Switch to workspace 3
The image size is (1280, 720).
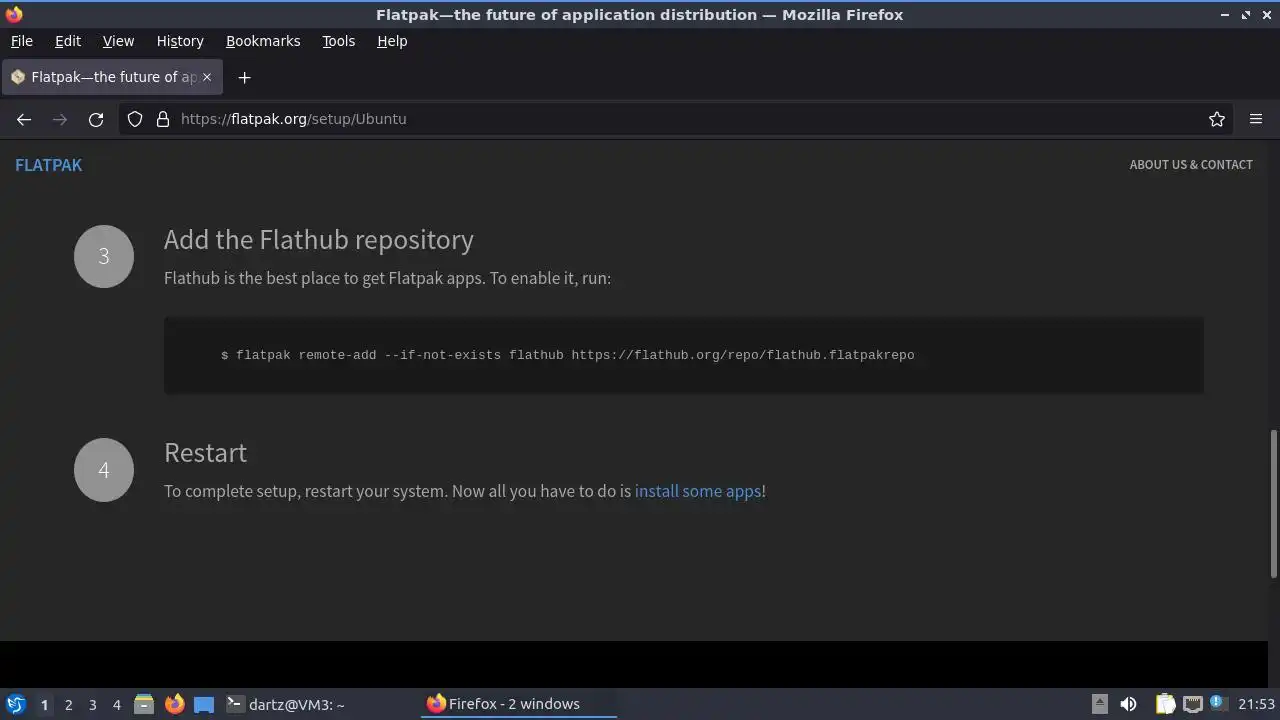(x=92, y=705)
